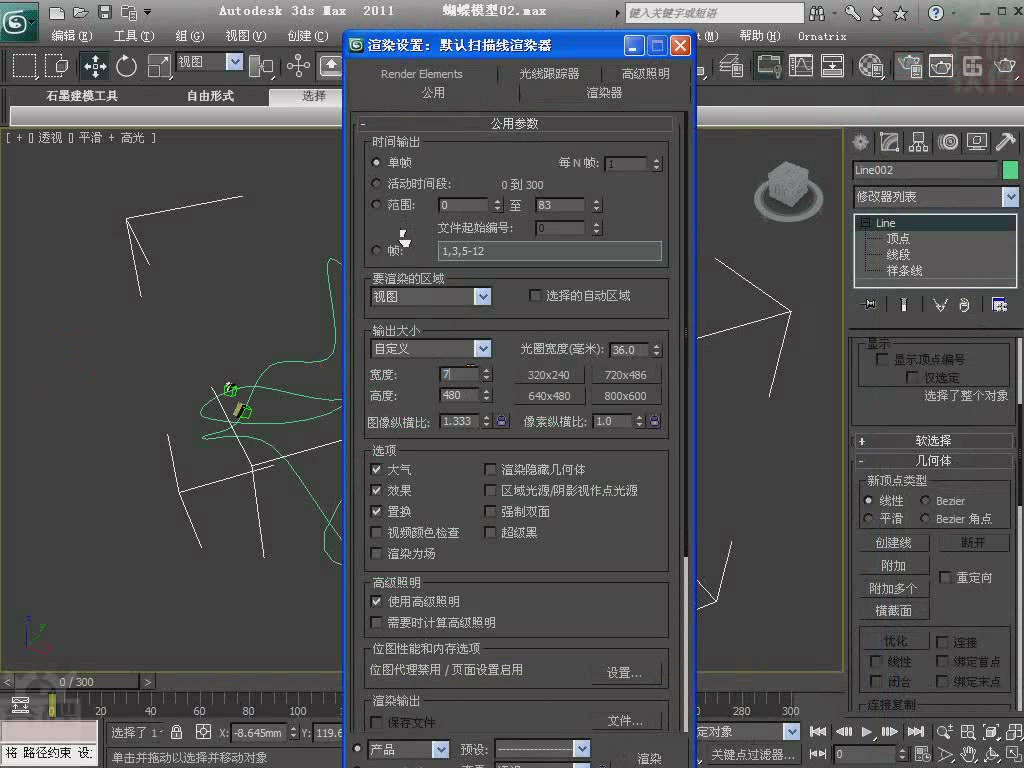Toggle Use Advanced Lighting checkbox
The width and height of the screenshot is (1024, 768).
tap(376, 601)
